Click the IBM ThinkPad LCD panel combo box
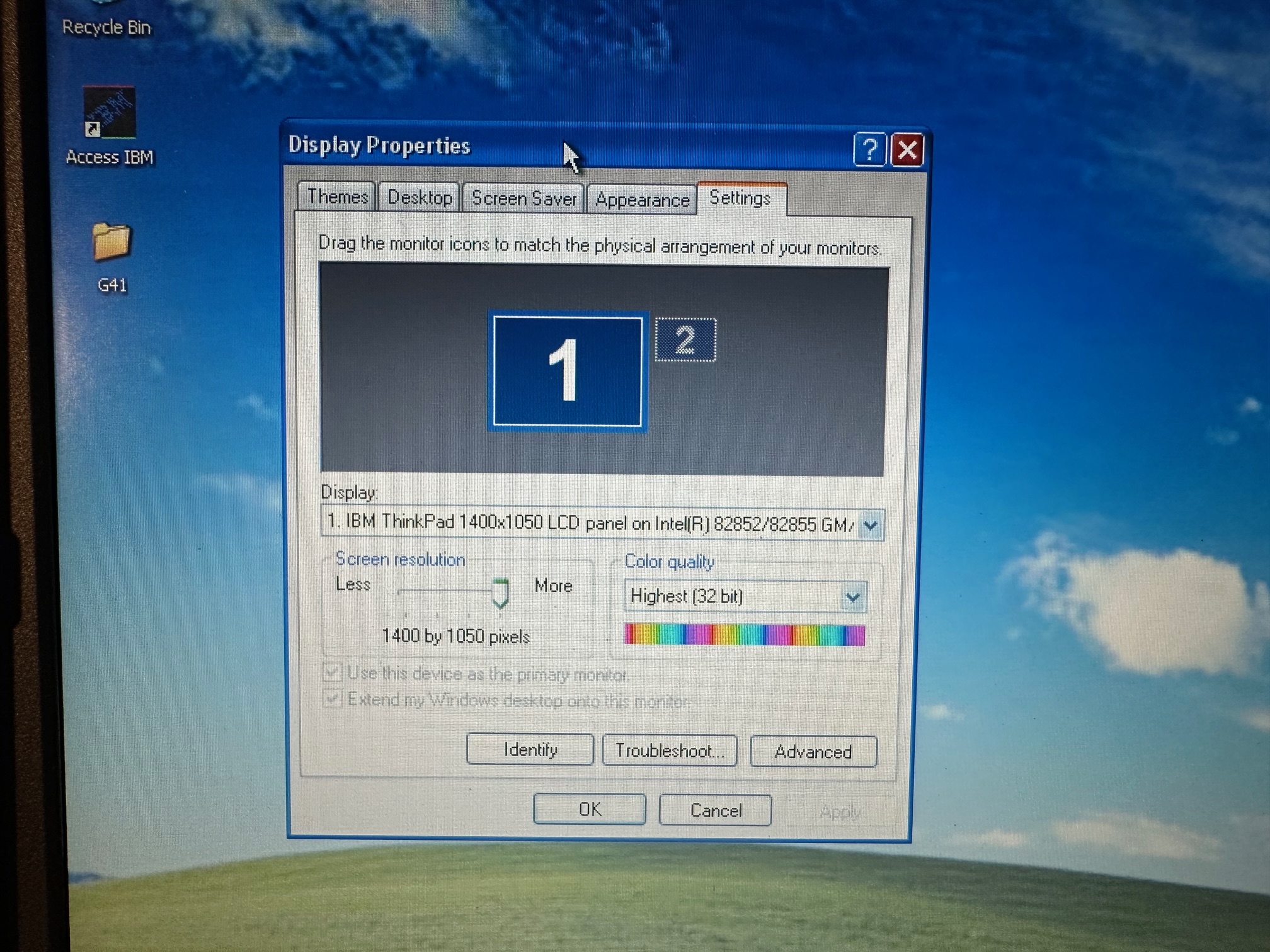Screen dimensions: 1270x952 [589, 523]
